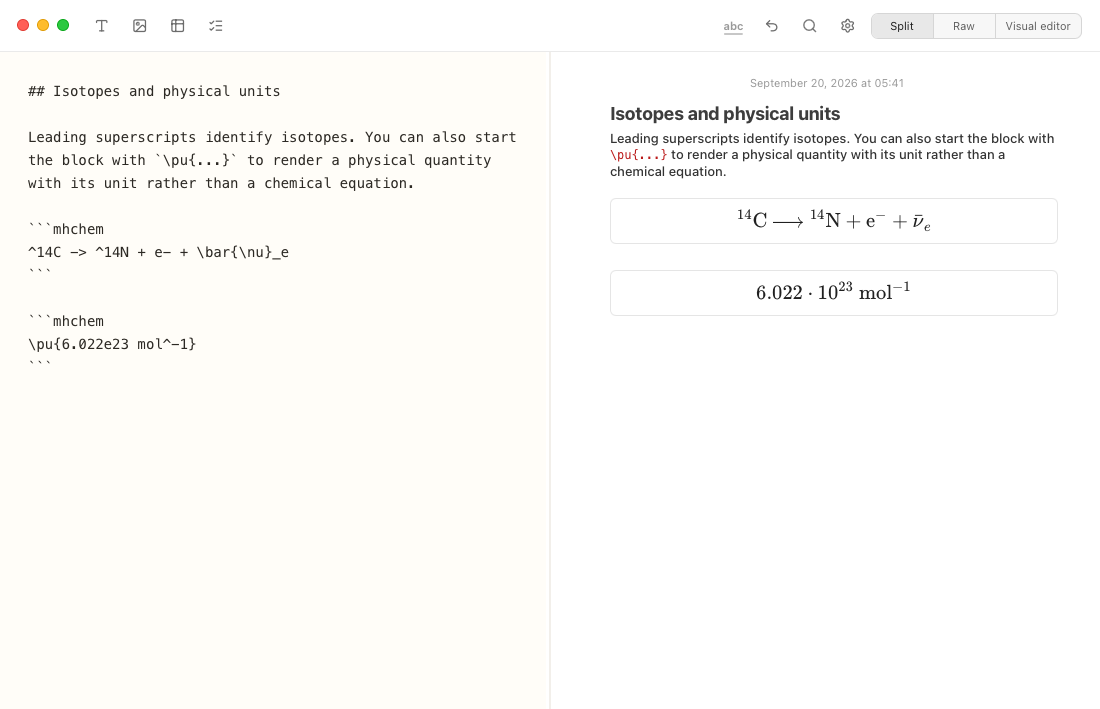Toggle the abc spell-check icon

[733, 27]
